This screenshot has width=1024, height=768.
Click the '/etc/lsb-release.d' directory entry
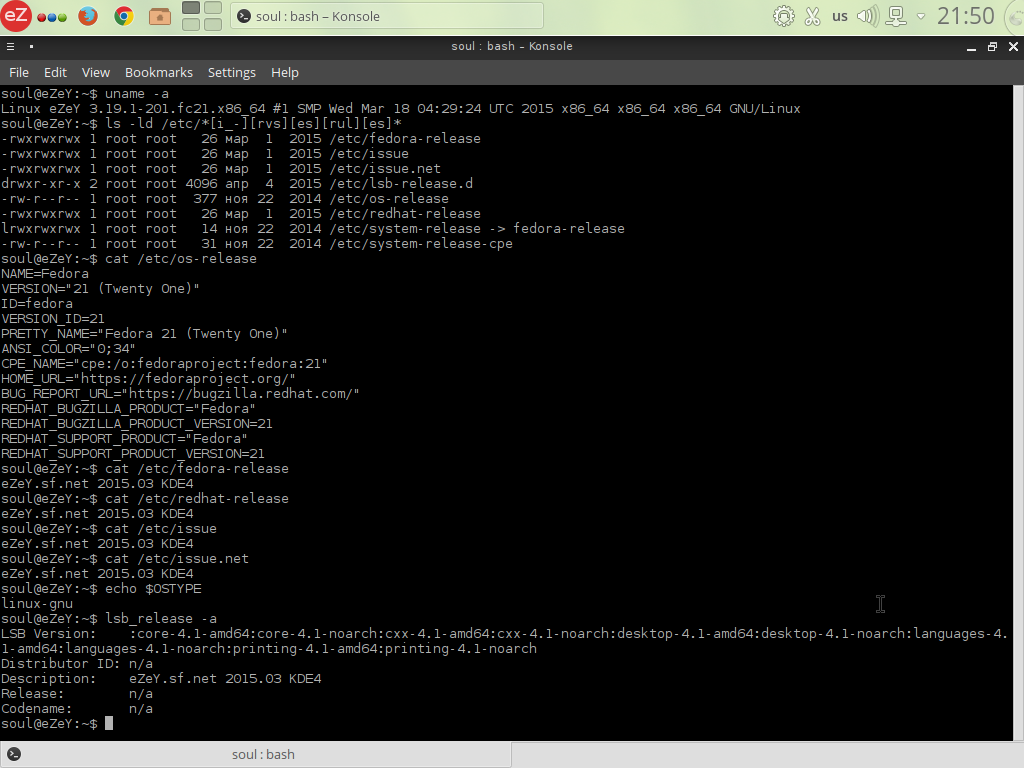tap(401, 184)
